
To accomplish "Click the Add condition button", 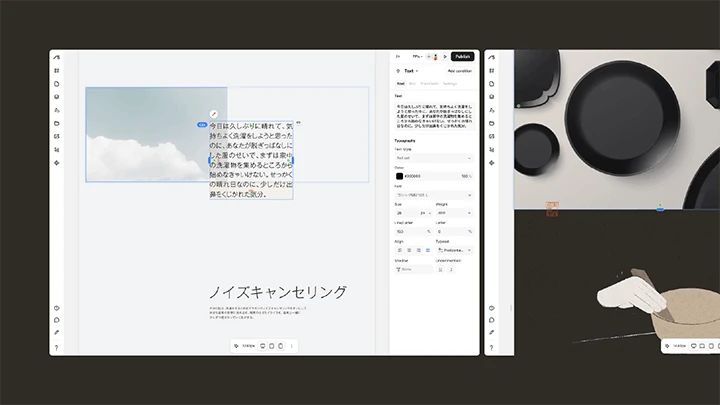I will click(x=460, y=71).
